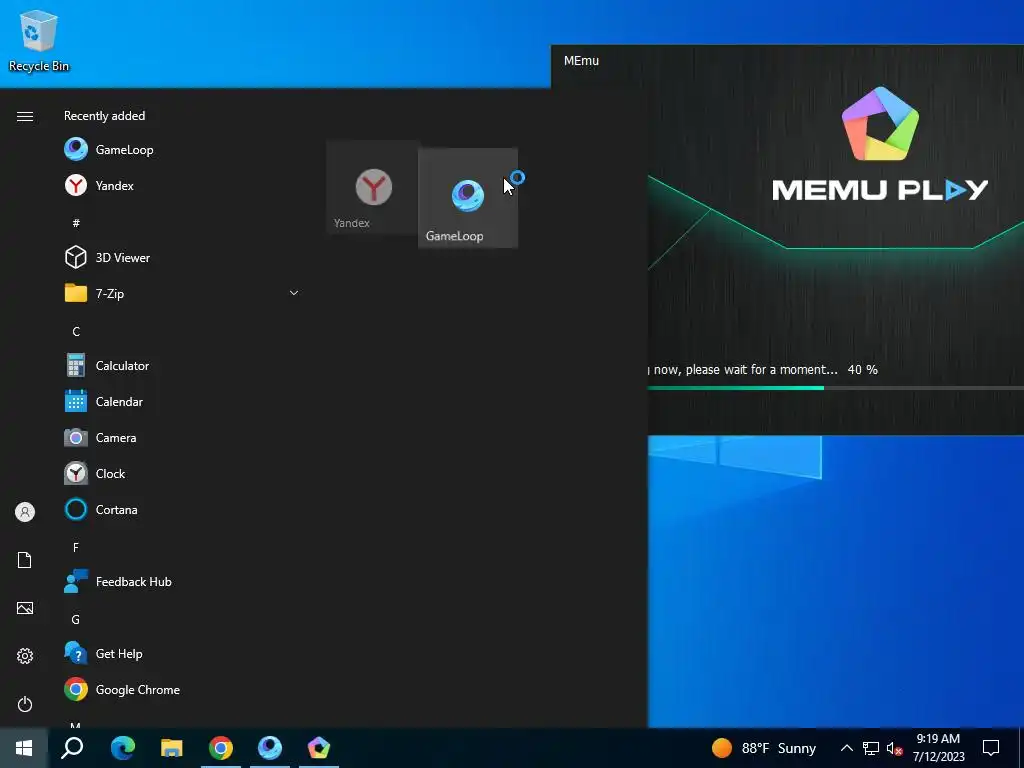This screenshot has height=768, width=1024.
Task: Click the Recently added heading
Action: (104, 116)
